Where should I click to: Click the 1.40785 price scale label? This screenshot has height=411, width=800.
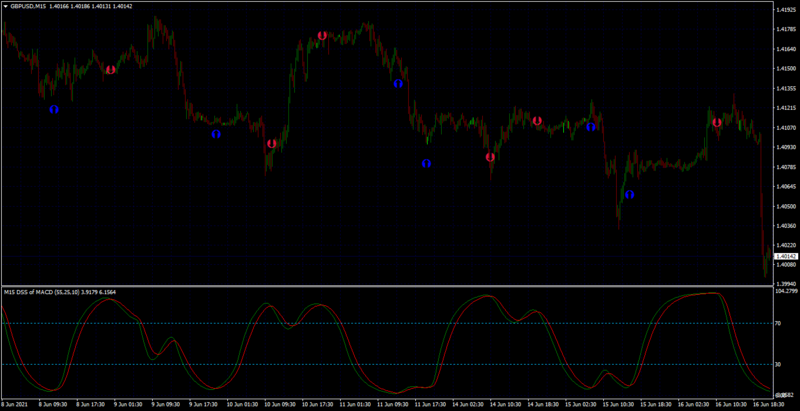786,167
